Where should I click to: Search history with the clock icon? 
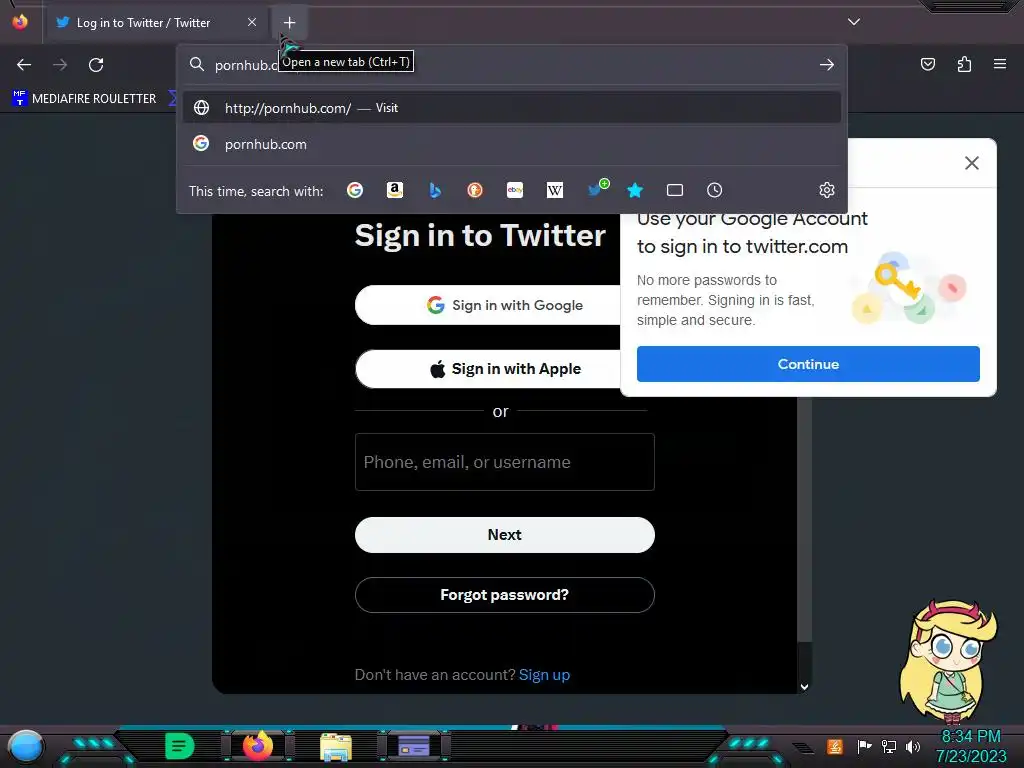(x=714, y=190)
